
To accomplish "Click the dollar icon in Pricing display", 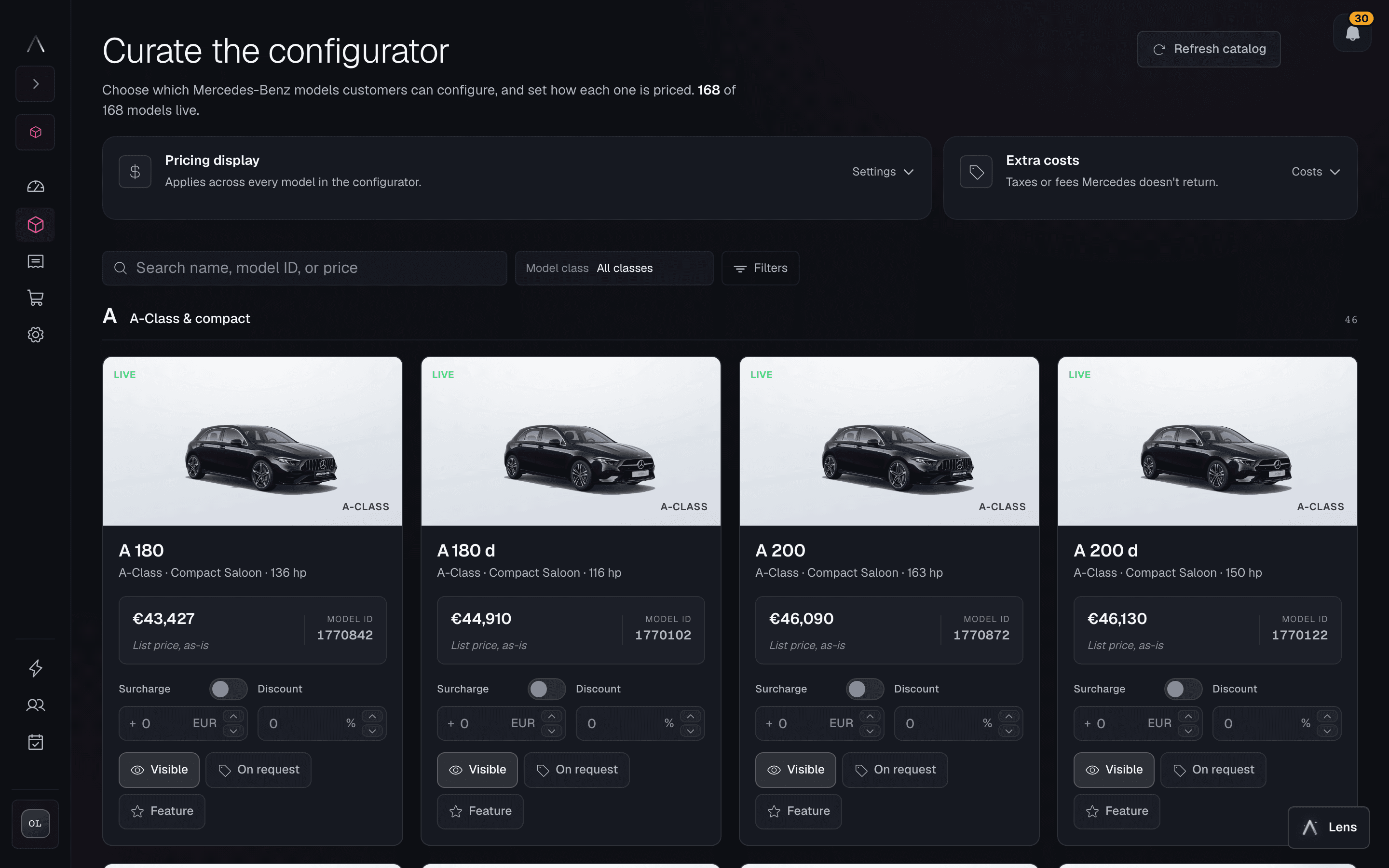I will (x=135, y=171).
